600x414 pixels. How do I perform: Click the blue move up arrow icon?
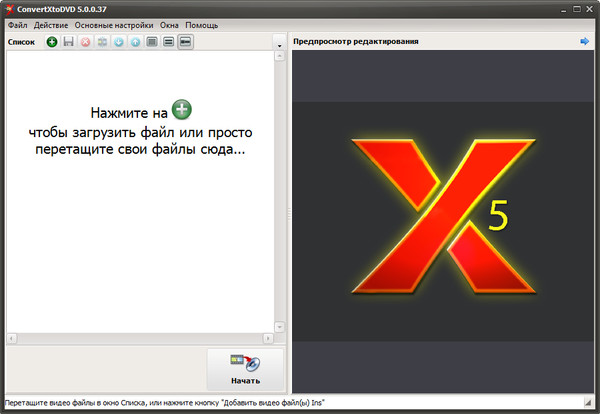135,42
